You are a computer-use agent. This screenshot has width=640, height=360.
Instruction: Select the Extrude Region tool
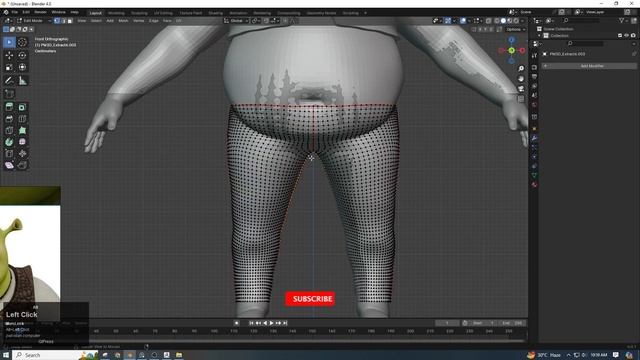9,107
